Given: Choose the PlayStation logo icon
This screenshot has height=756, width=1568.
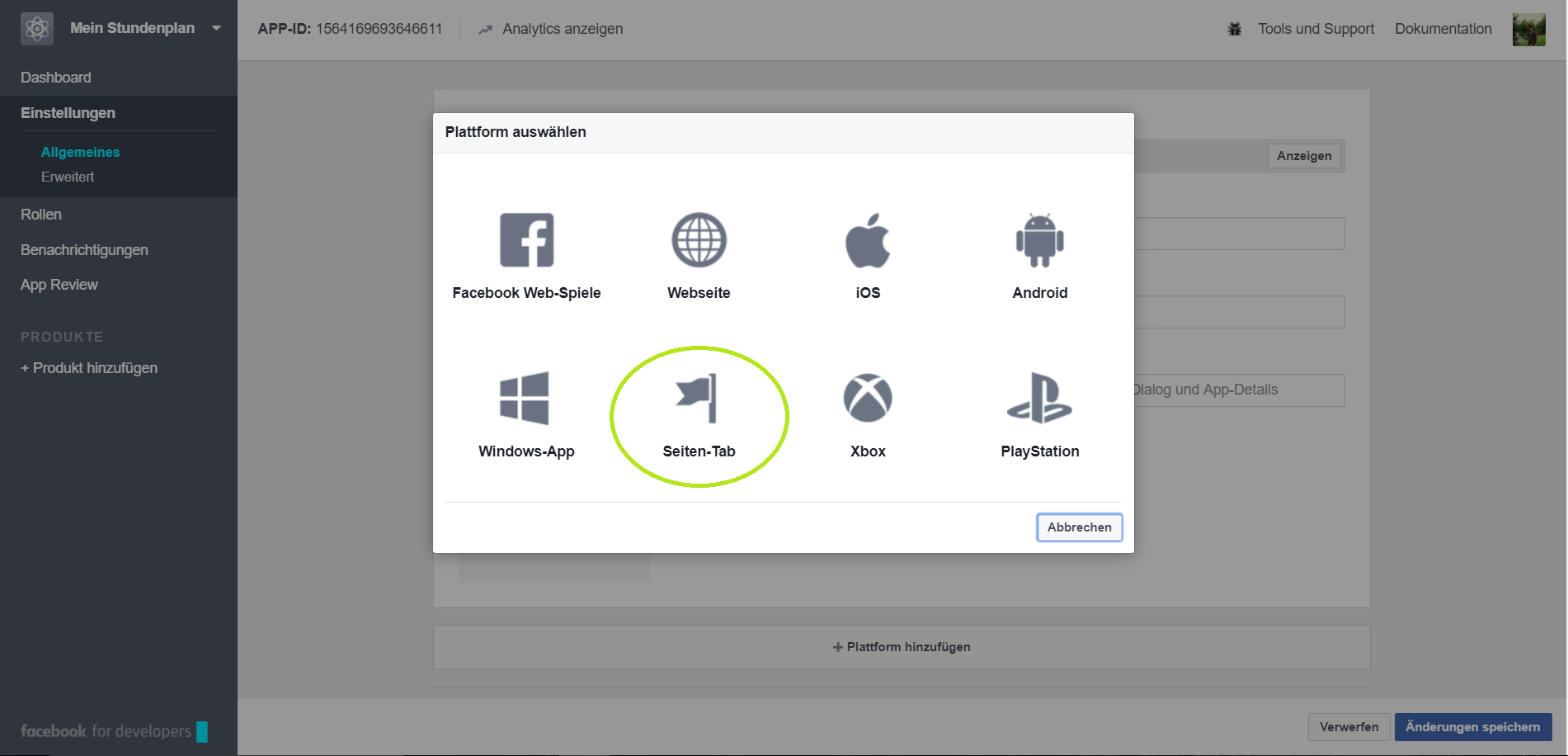Looking at the screenshot, I should (x=1039, y=398).
